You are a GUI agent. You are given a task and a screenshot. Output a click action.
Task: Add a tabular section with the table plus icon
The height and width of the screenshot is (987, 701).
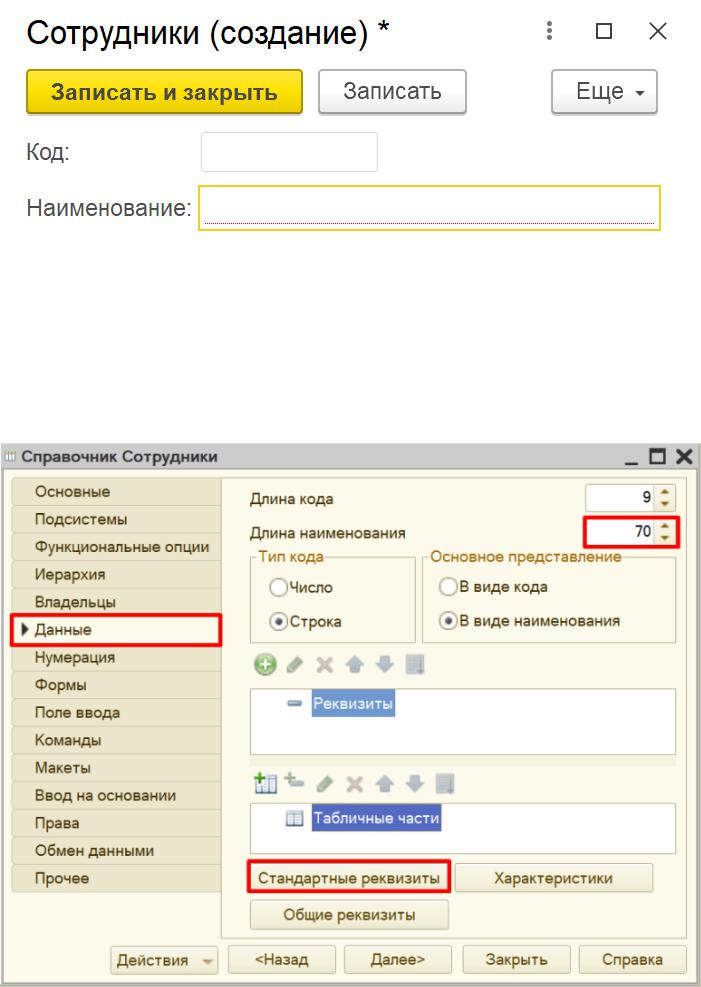pyautogui.click(x=265, y=784)
